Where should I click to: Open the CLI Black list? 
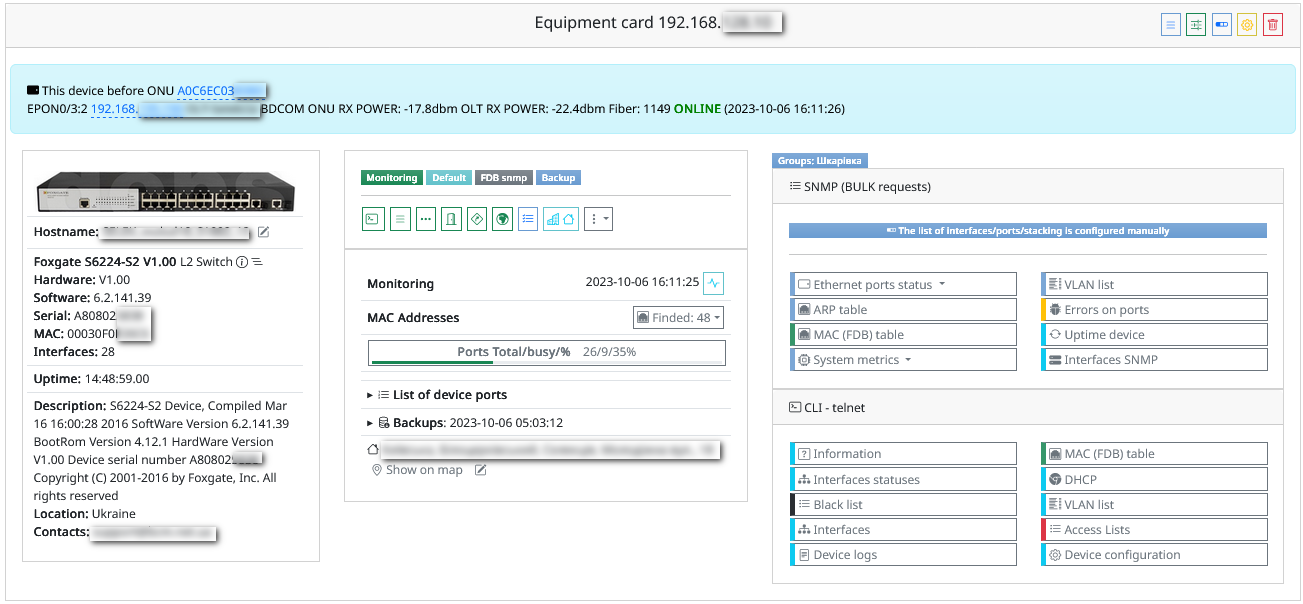(903, 504)
